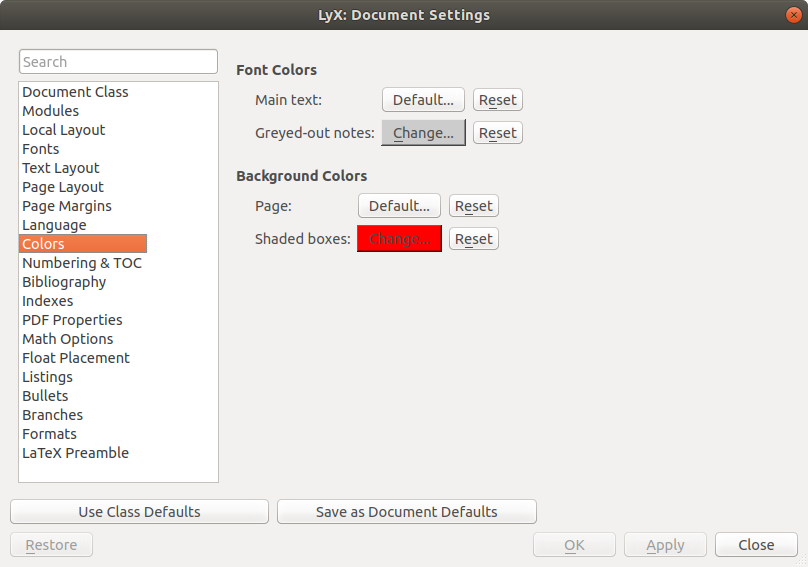Open Math Options settings
Screen dimensions: 808x567
(x=68, y=339)
